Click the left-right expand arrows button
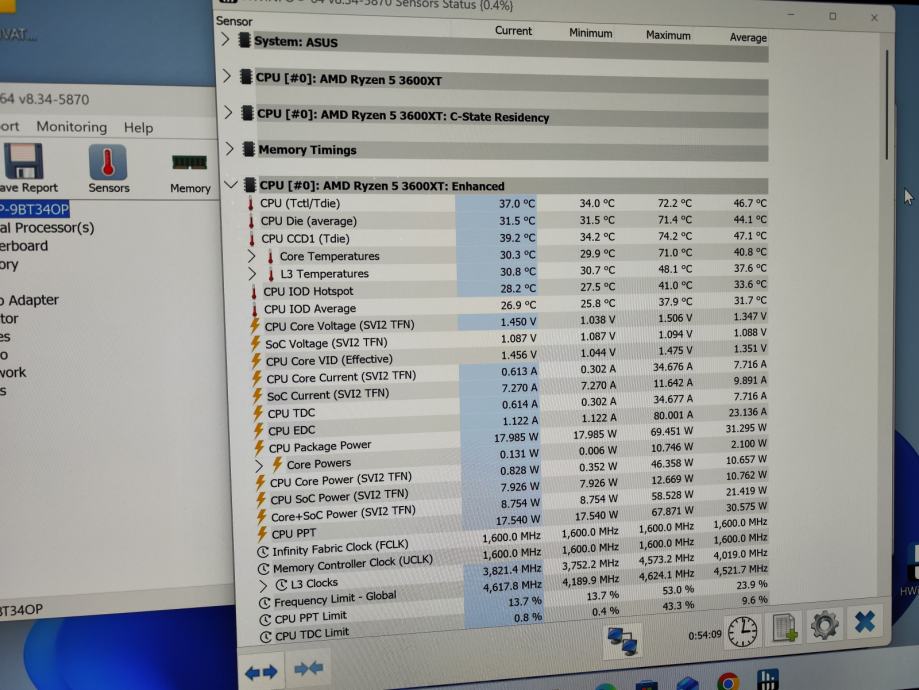 point(261,672)
